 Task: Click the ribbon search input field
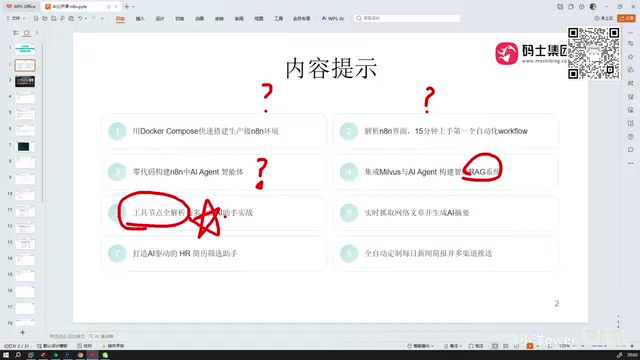point(407,18)
